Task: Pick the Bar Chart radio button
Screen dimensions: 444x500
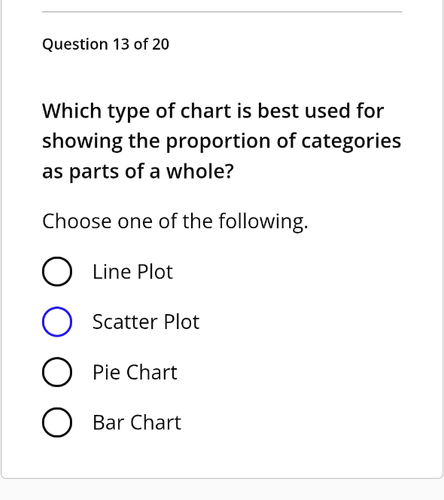Action: pos(57,422)
